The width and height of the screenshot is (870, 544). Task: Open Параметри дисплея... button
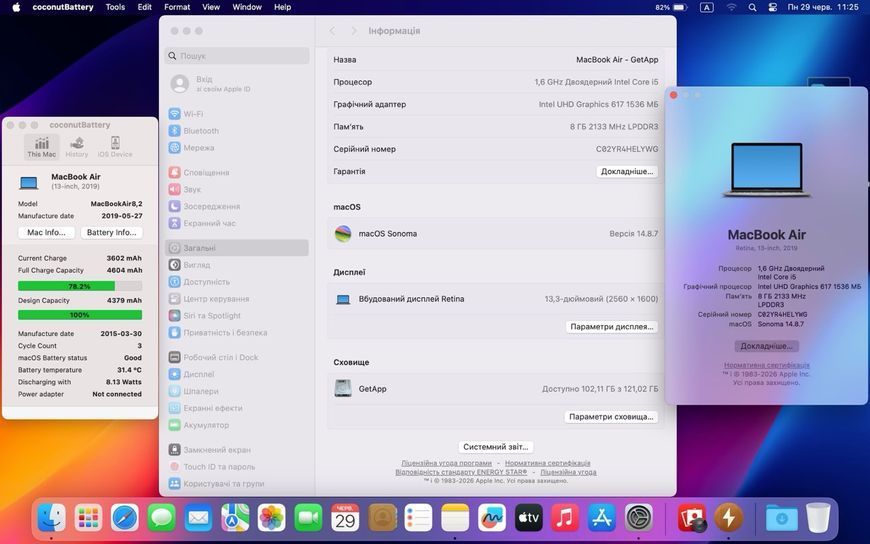click(612, 327)
